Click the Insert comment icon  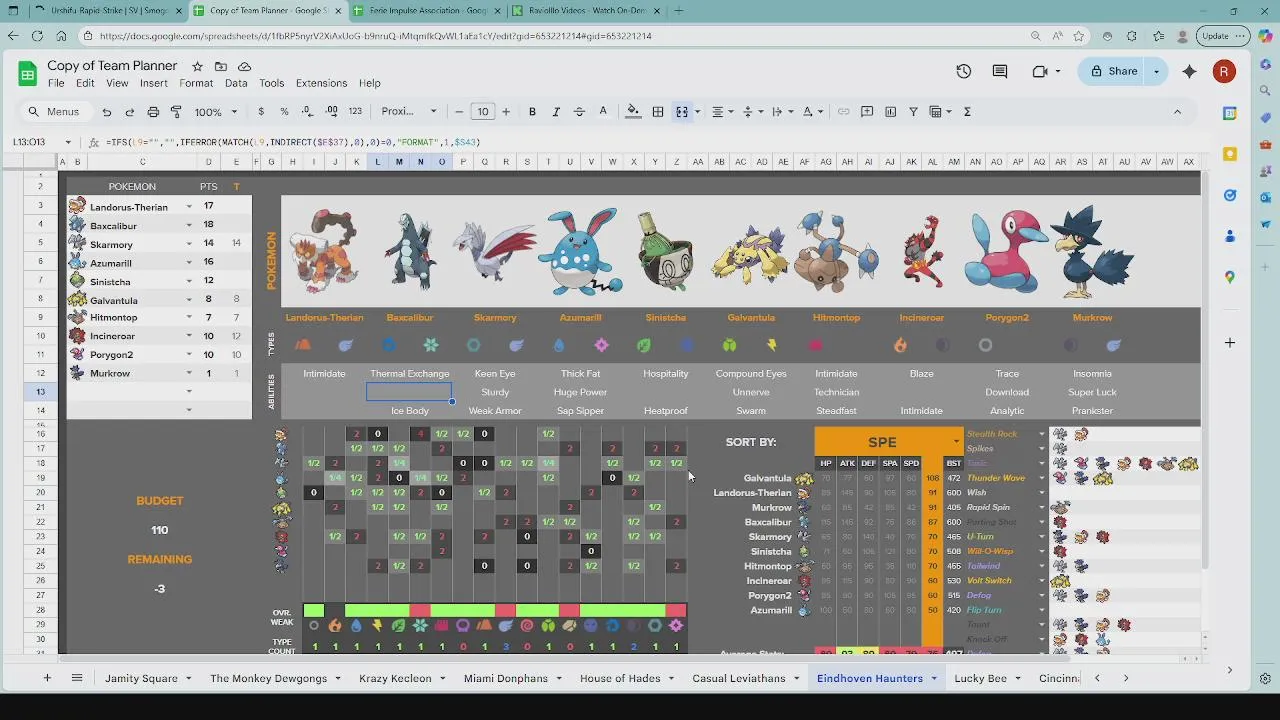(x=867, y=112)
